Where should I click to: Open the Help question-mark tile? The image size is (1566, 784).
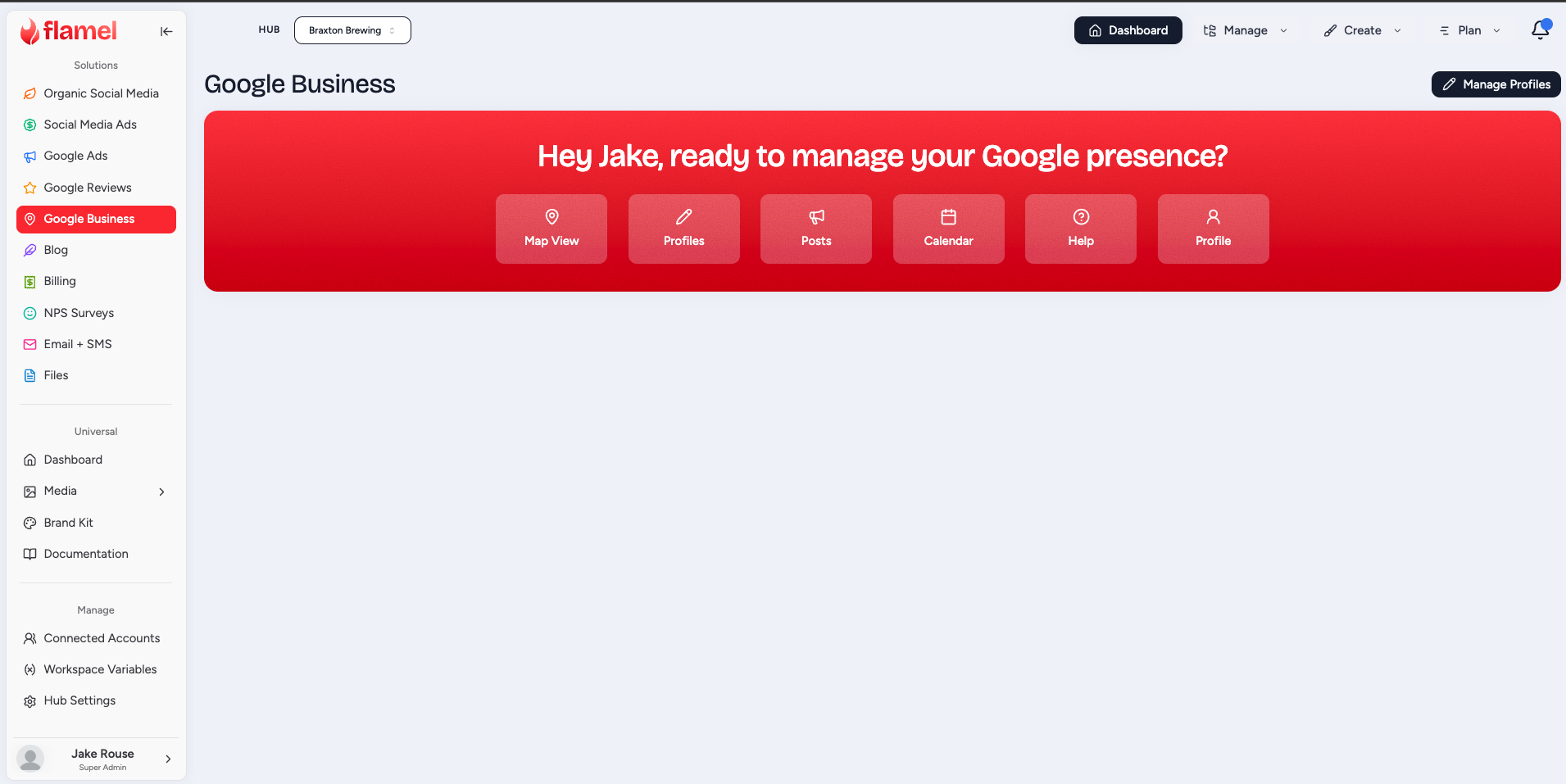1081,229
